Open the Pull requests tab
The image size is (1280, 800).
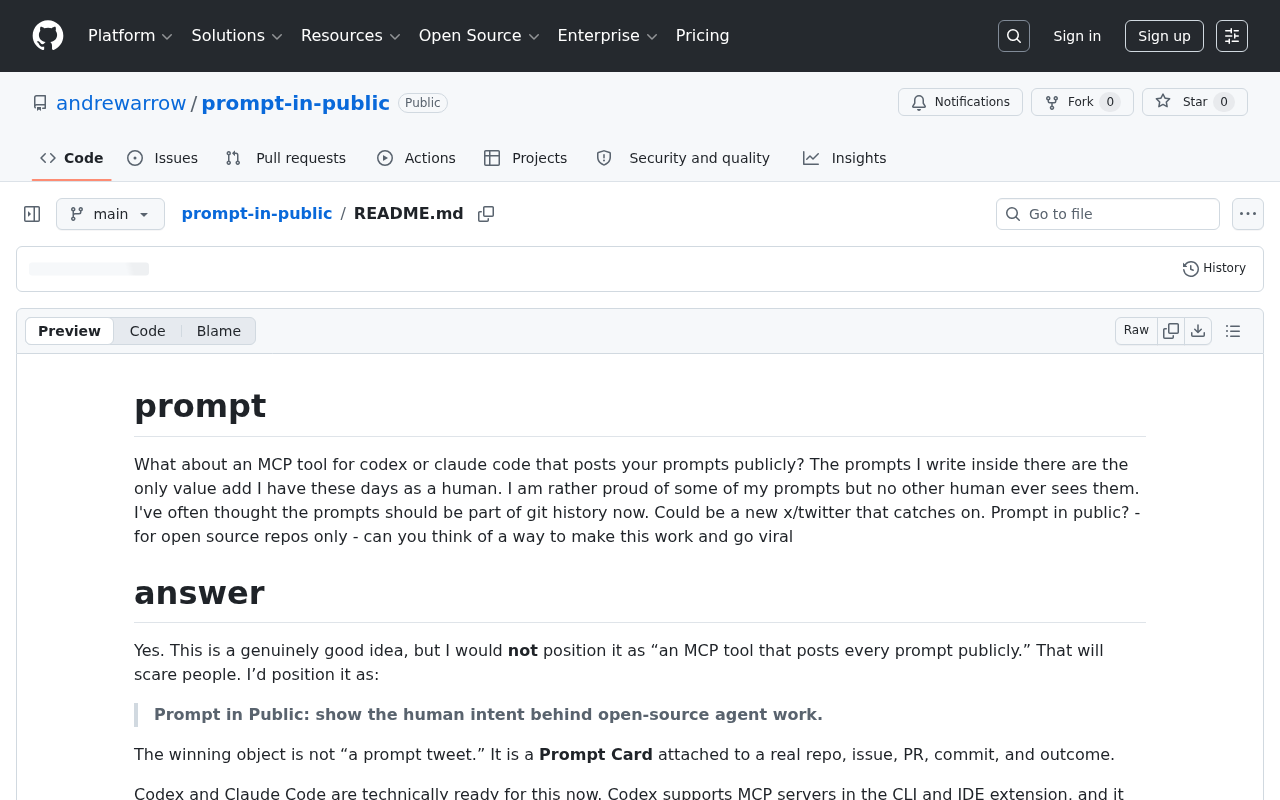point(286,158)
